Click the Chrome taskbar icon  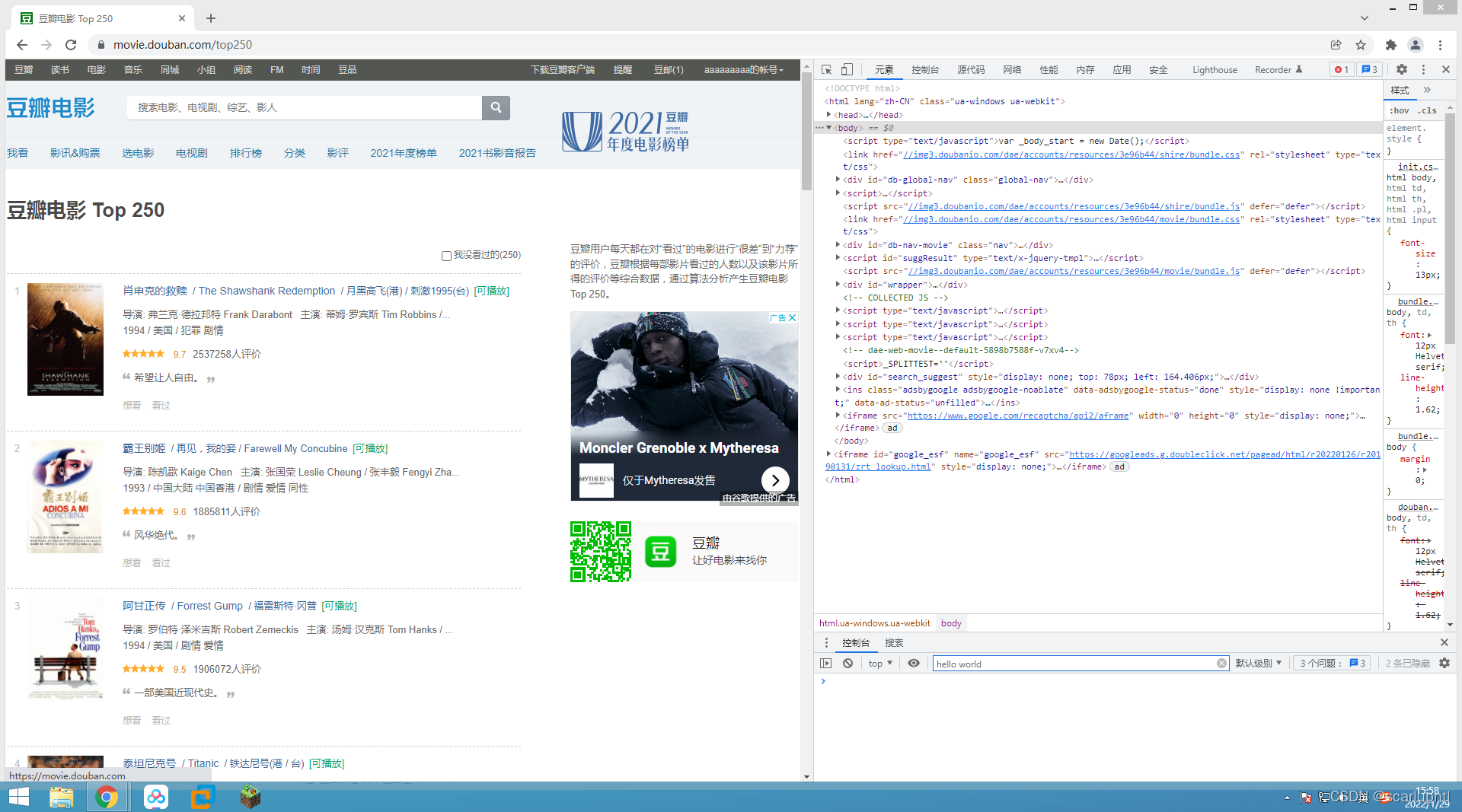107,797
